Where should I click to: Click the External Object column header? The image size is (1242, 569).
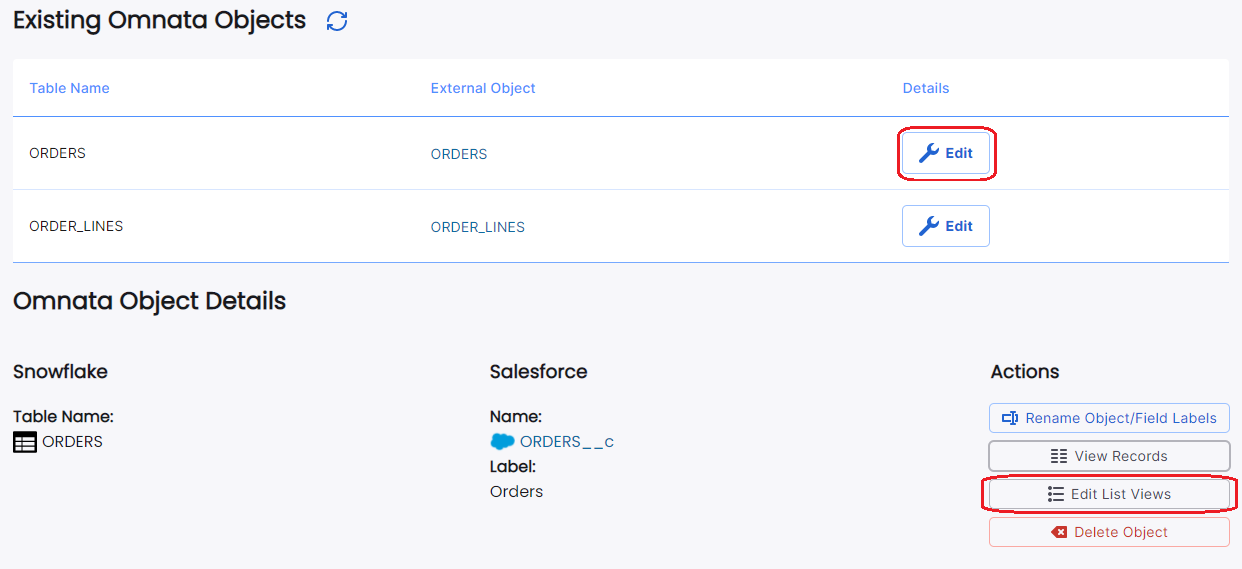pos(483,88)
